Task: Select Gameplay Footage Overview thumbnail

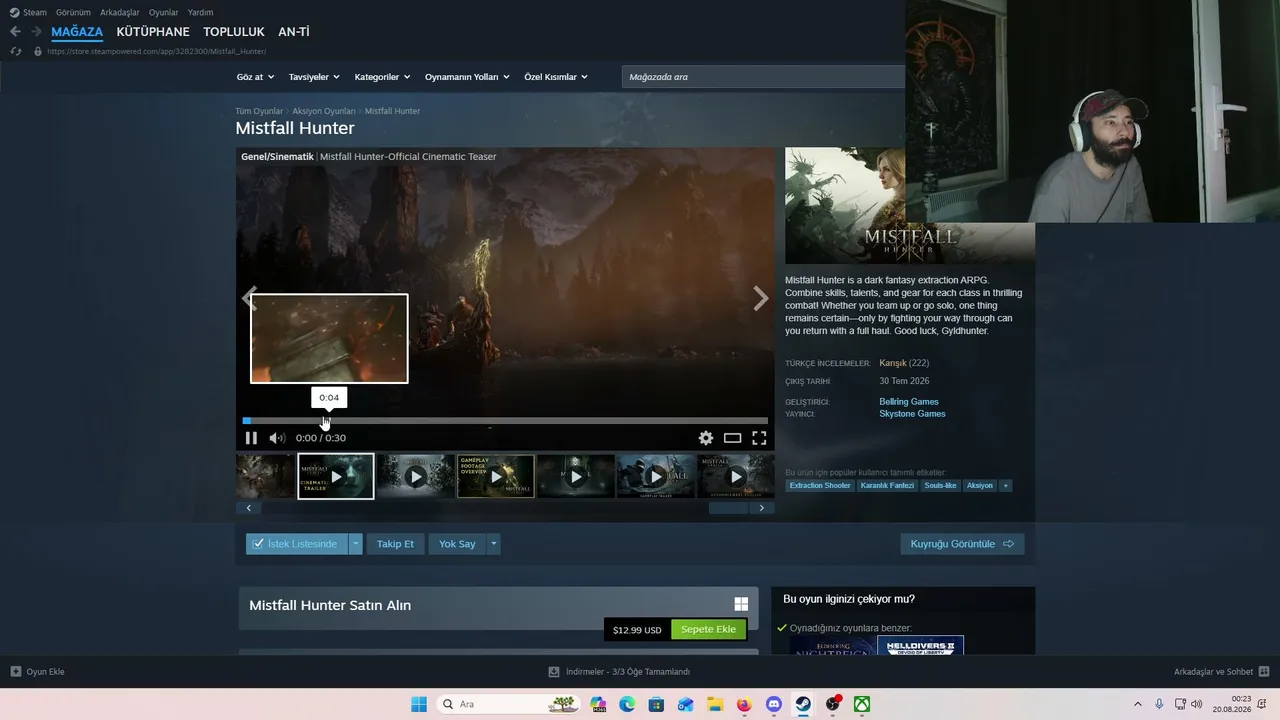Action: [x=496, y=476]
